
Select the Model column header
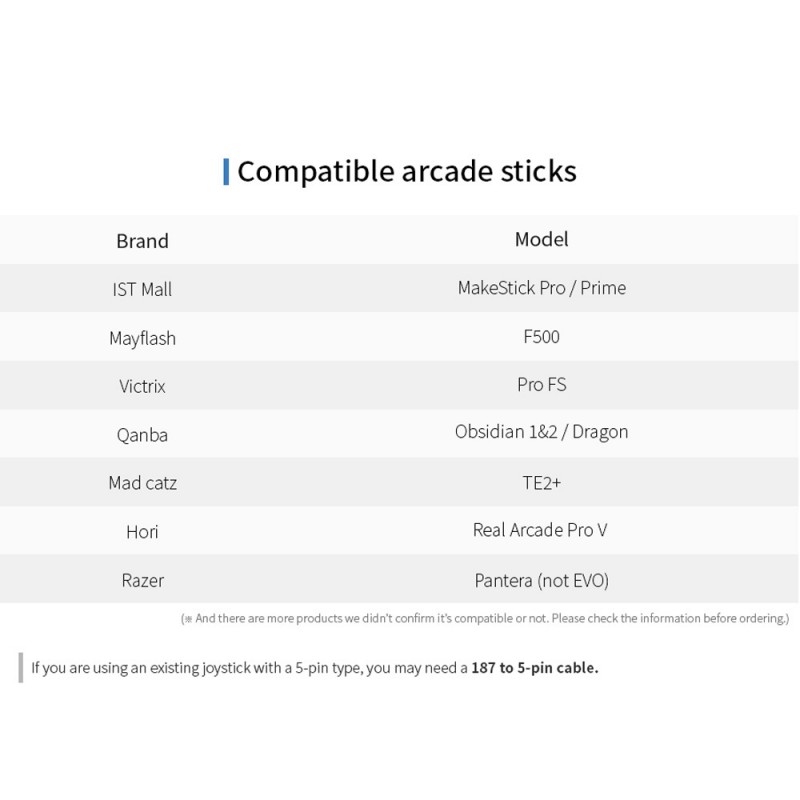(541, 239)
